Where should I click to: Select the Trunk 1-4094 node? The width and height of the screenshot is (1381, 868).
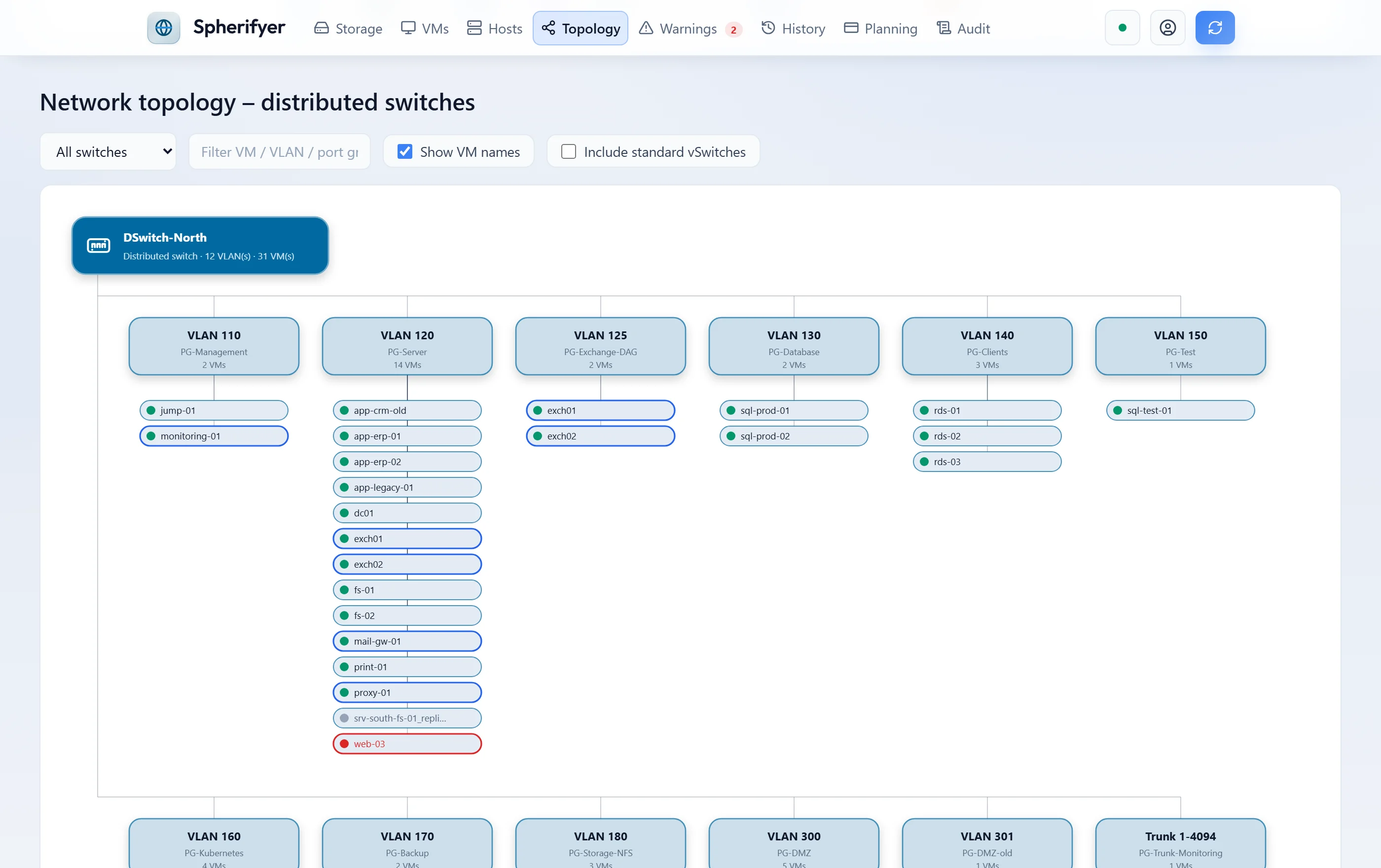coord(1180,843)
